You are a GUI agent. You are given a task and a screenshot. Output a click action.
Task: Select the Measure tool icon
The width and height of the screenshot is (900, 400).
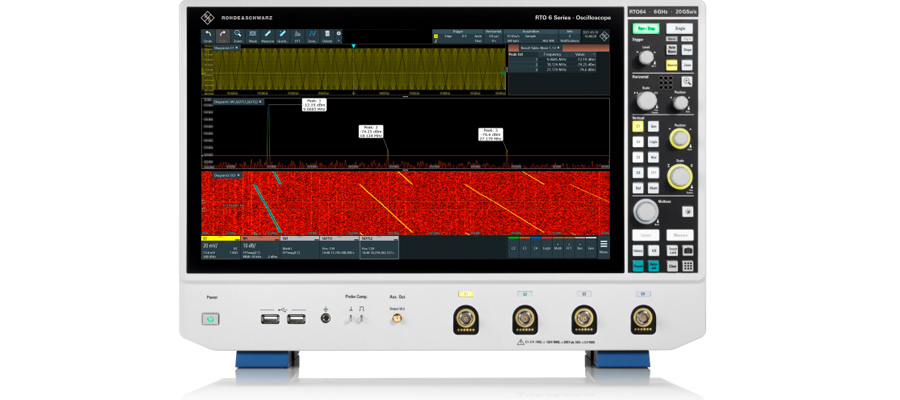click(x=268, y=35)
